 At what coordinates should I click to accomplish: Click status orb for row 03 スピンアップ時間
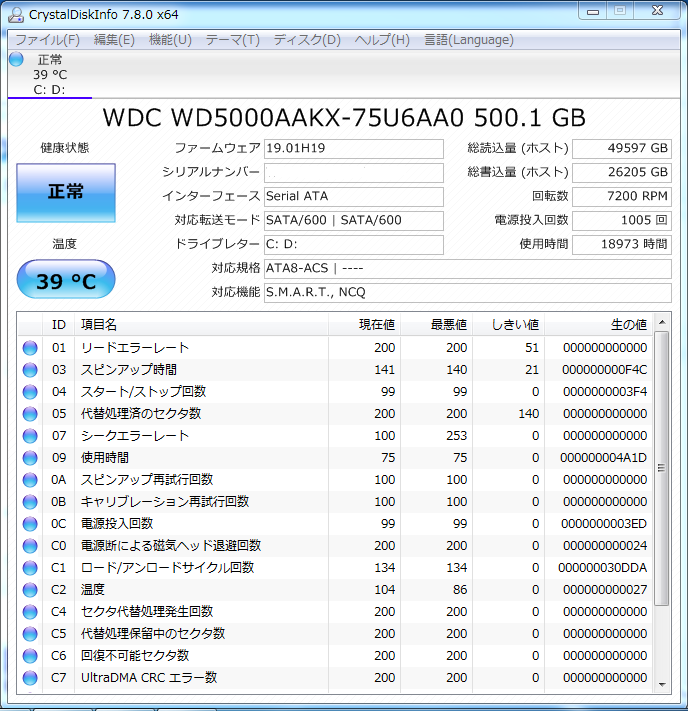tap(30, 370)
